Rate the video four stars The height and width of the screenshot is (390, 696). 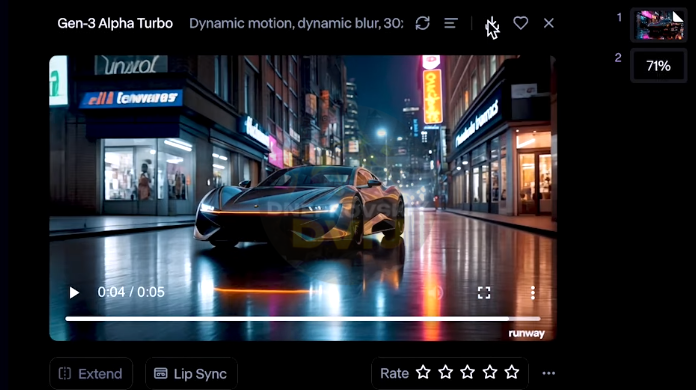tap(490, 372)
